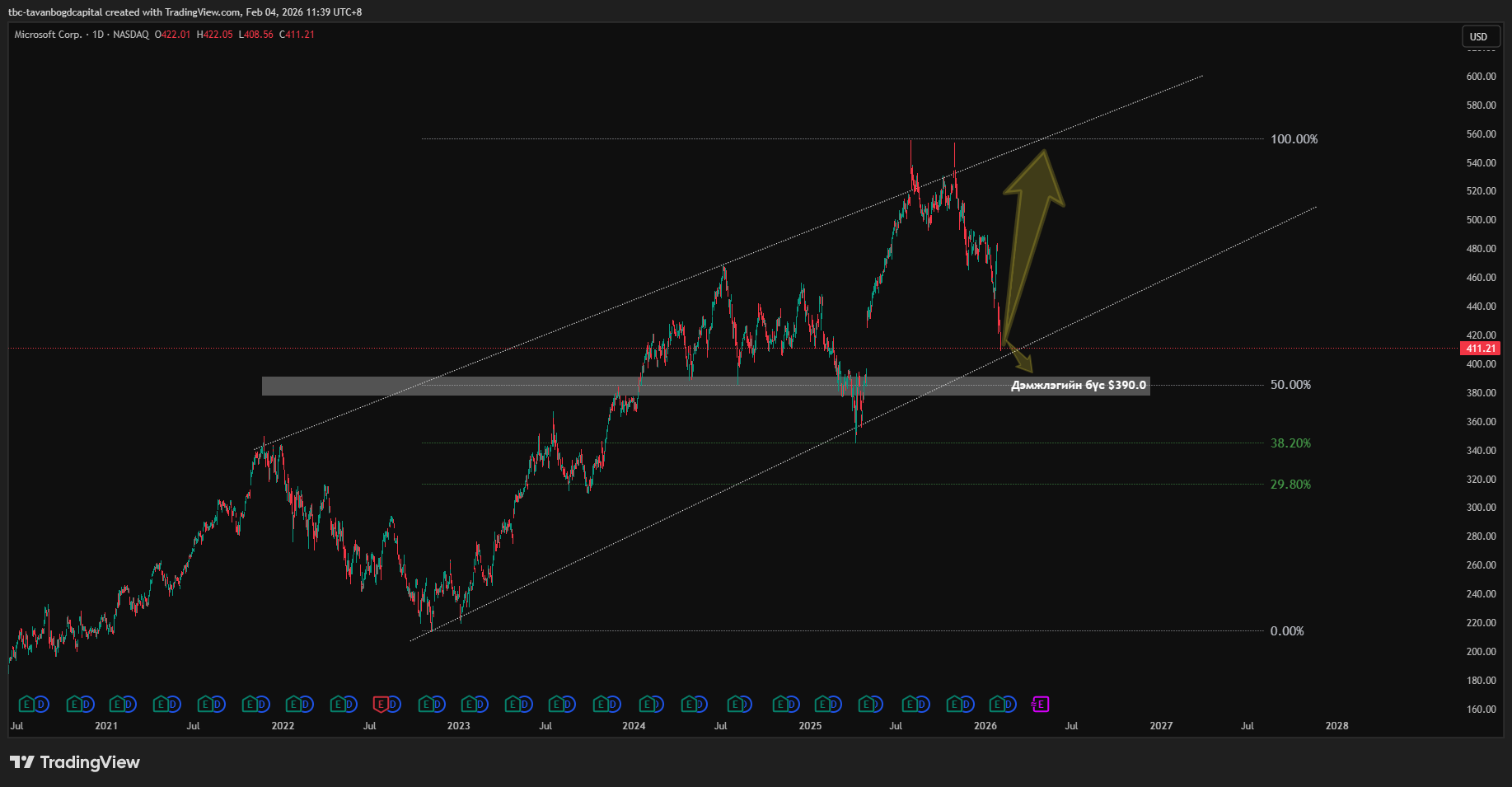Click the TradingView logo at bottom left
Viewport: 1512px width, 787px height.
point(75,762)
